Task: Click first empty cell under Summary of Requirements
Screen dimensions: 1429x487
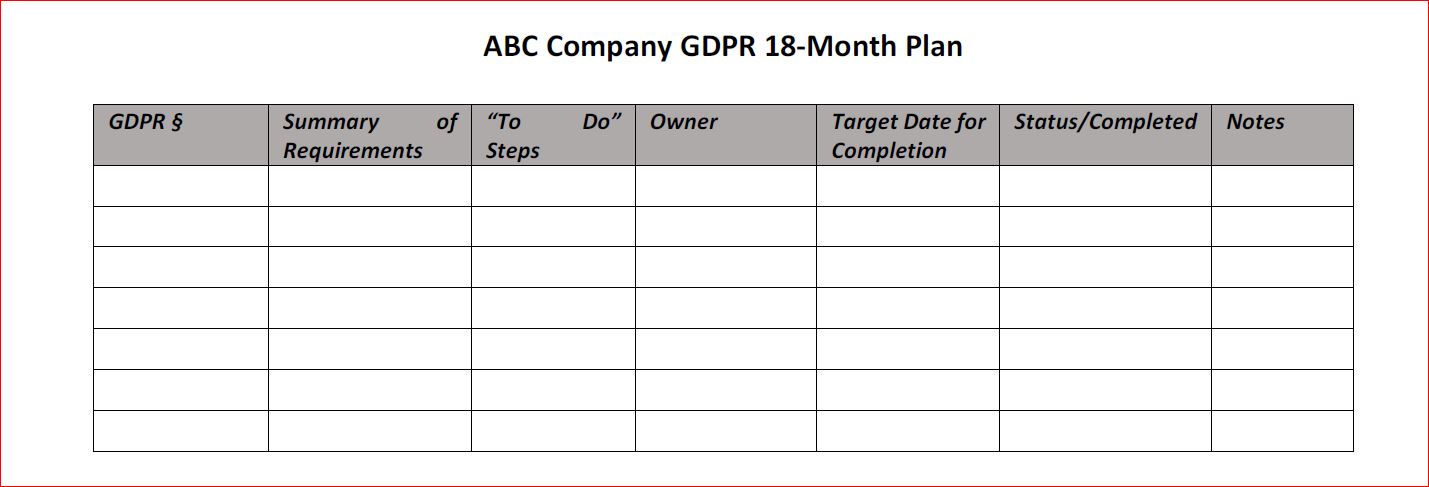Action: (x=369, y=186)
